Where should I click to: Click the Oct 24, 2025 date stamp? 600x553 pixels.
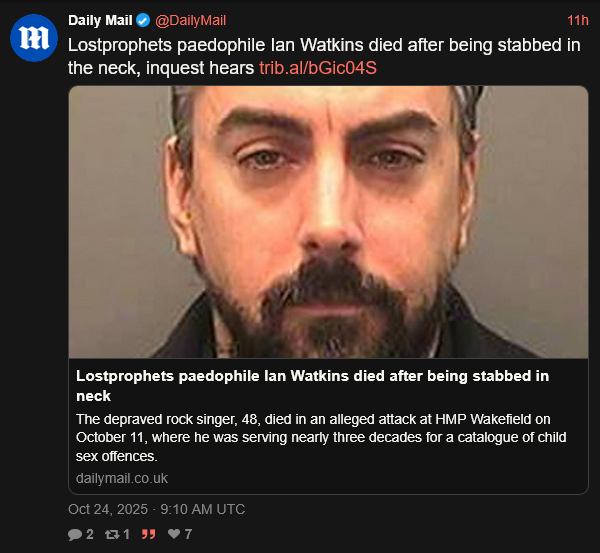(x=108, y=509)
